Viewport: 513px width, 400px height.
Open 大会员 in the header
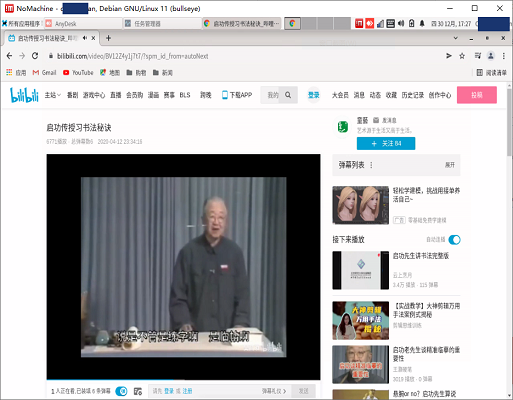point(340,95)
